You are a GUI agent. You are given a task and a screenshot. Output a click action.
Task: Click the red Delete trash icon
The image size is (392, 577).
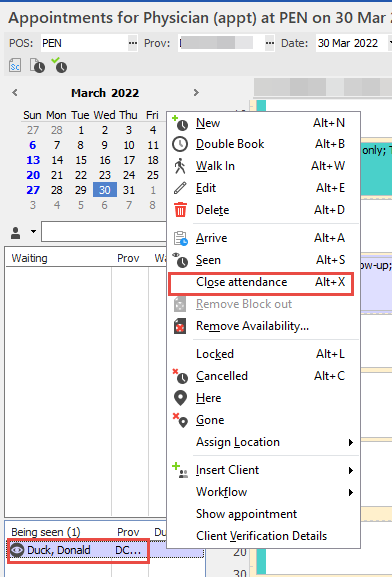[x=180, y=210]
